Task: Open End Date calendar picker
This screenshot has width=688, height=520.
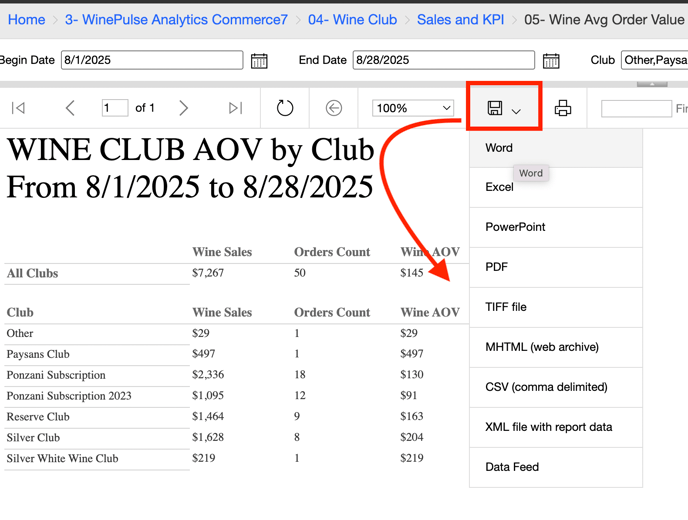Action: pyautogui.click(x=551, y=61)
